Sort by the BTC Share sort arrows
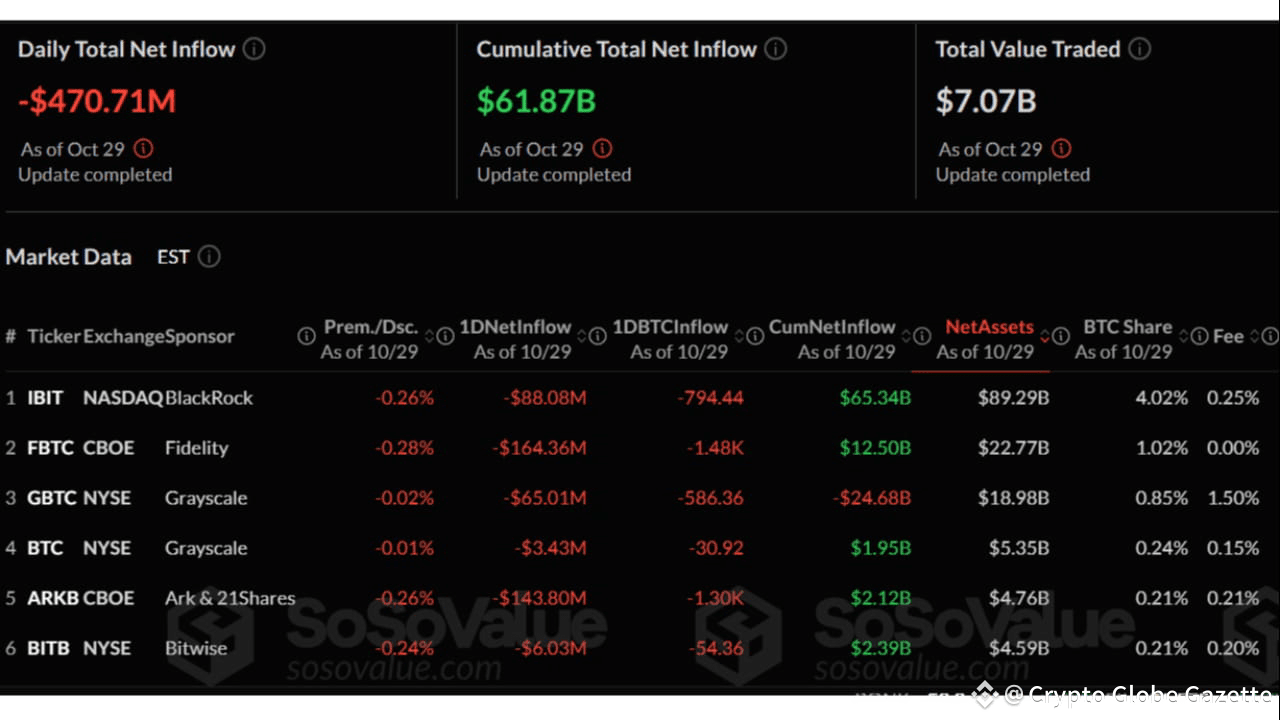1280x720 pixels. point(1183,337)
